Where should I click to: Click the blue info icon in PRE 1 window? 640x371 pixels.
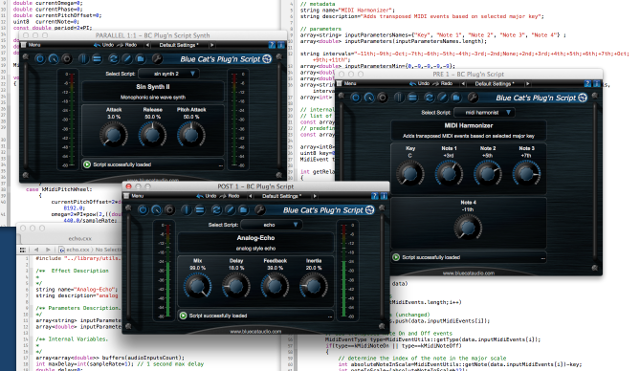tap(596, 83)
